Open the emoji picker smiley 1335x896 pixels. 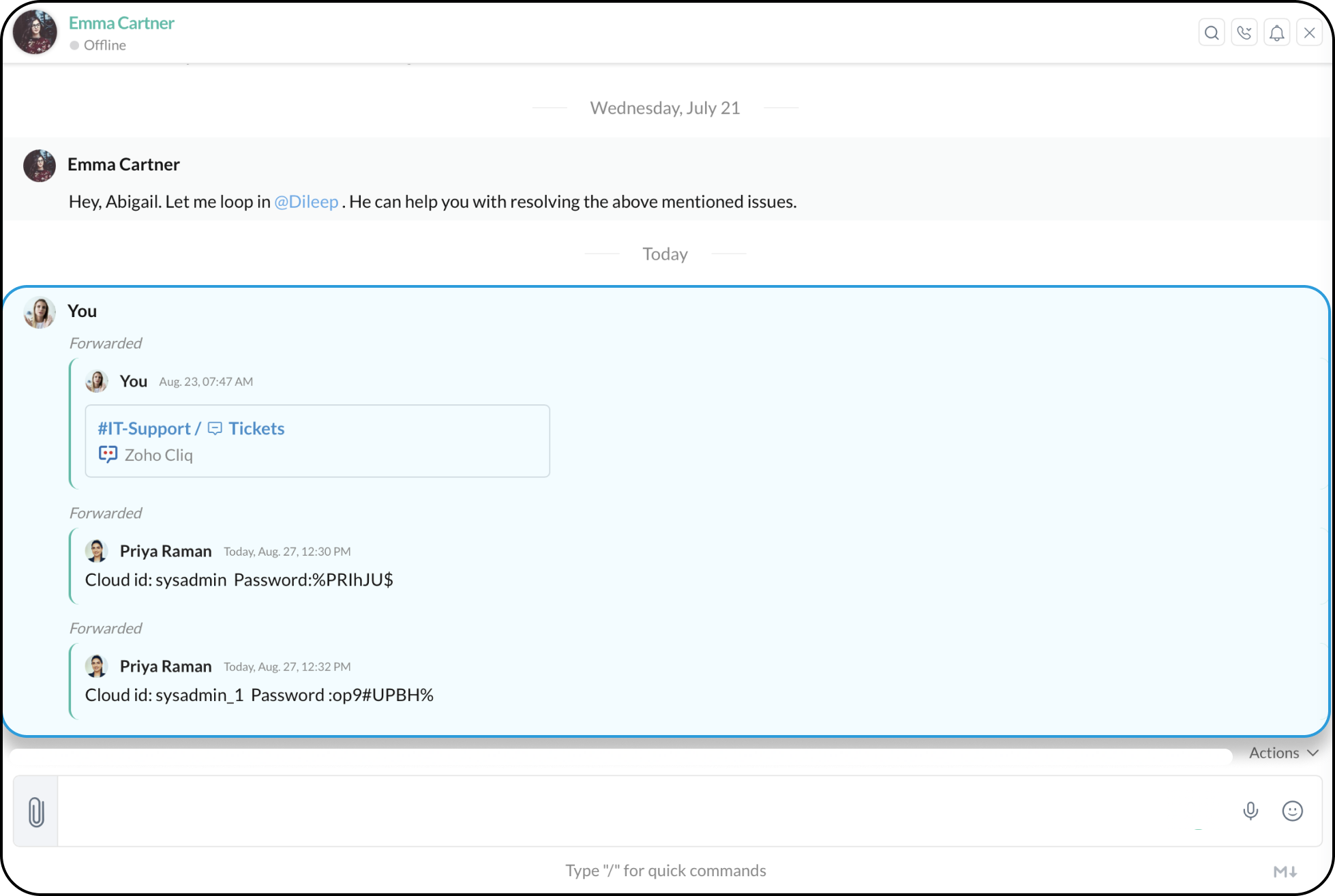(1292, 811)
